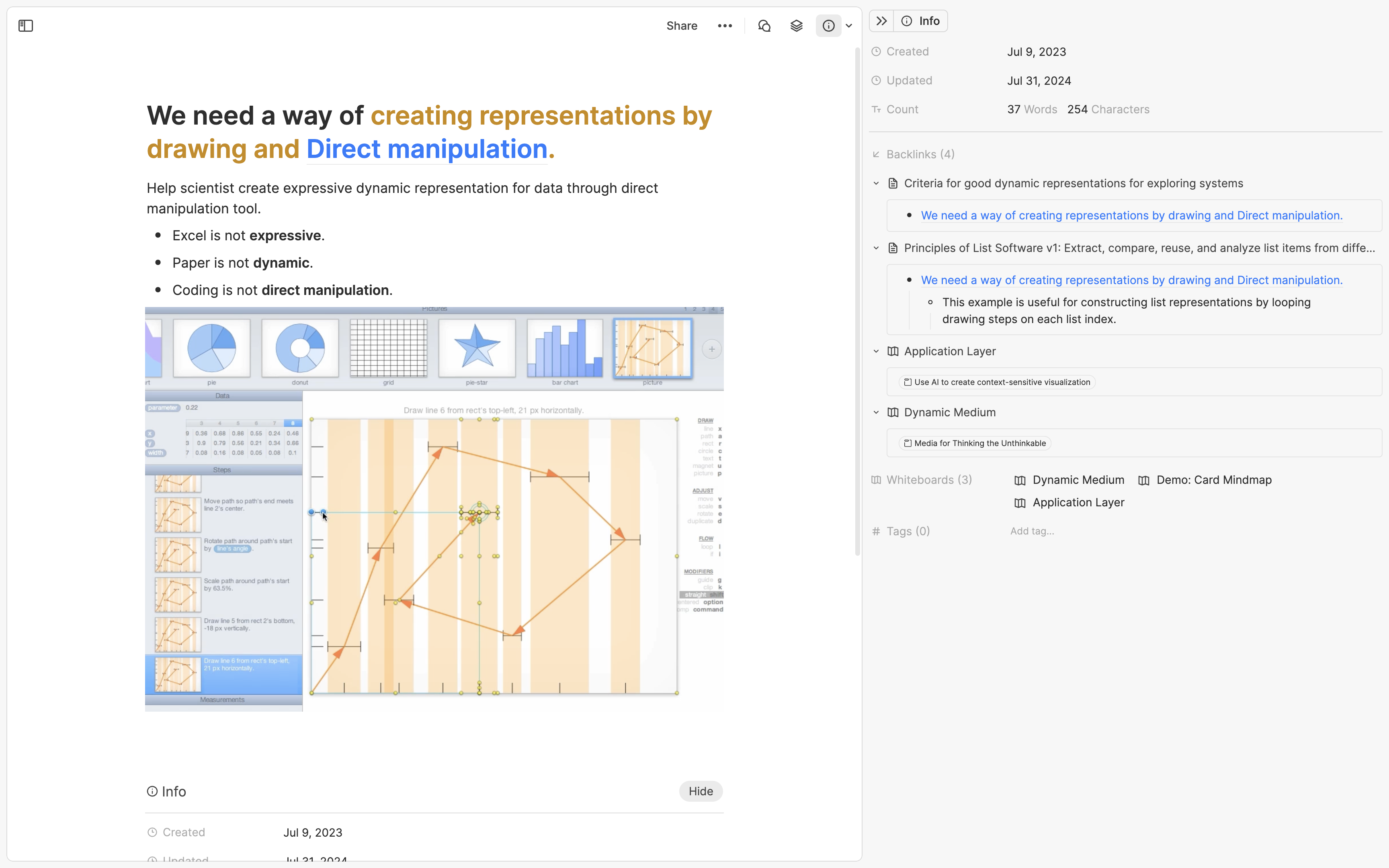Screen dimensions: 1389x868
Task: Open Dynamic Medium in backlinks list
Action: (949, 412)
